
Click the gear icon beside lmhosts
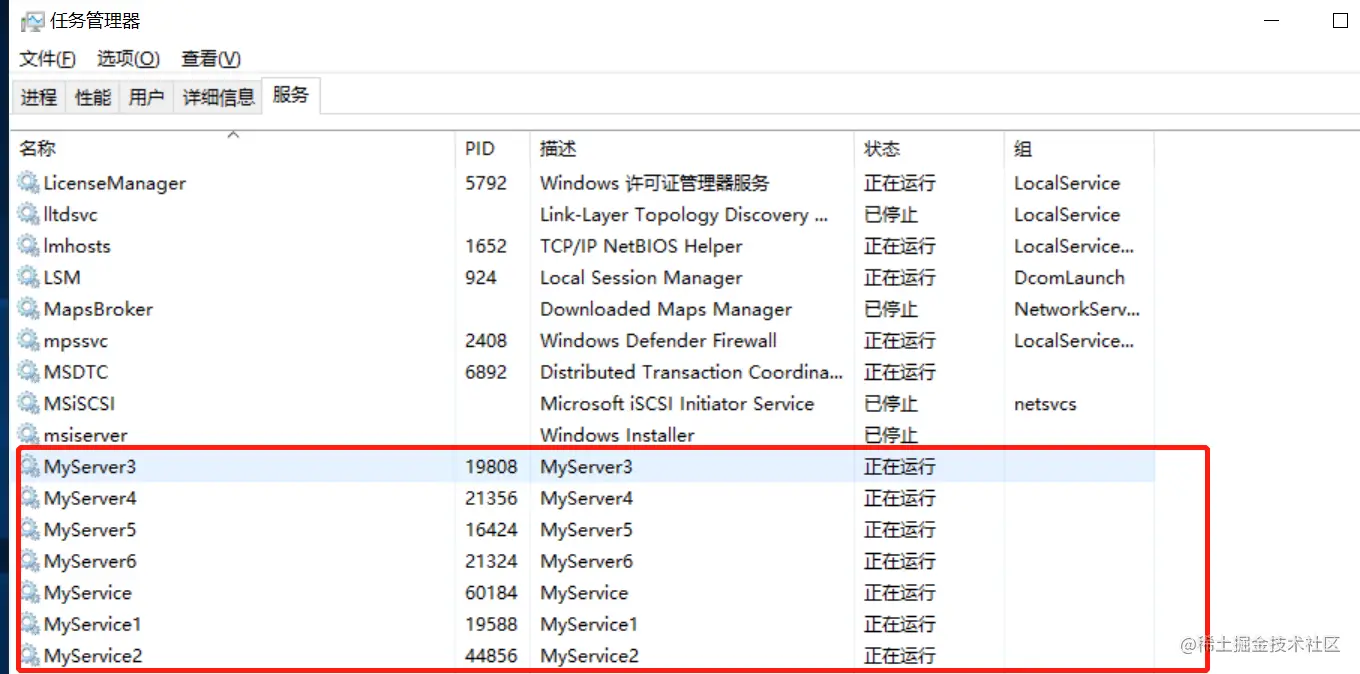(28, 246)
